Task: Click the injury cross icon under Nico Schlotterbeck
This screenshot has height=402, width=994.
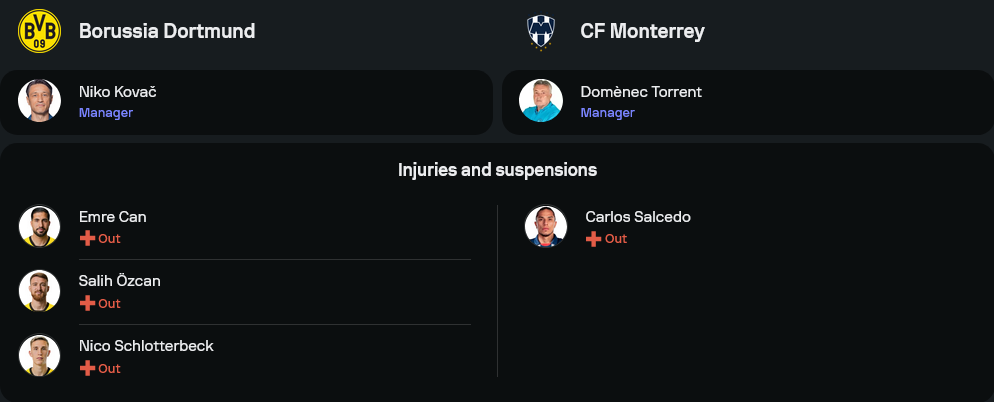Action: (87, 369)
